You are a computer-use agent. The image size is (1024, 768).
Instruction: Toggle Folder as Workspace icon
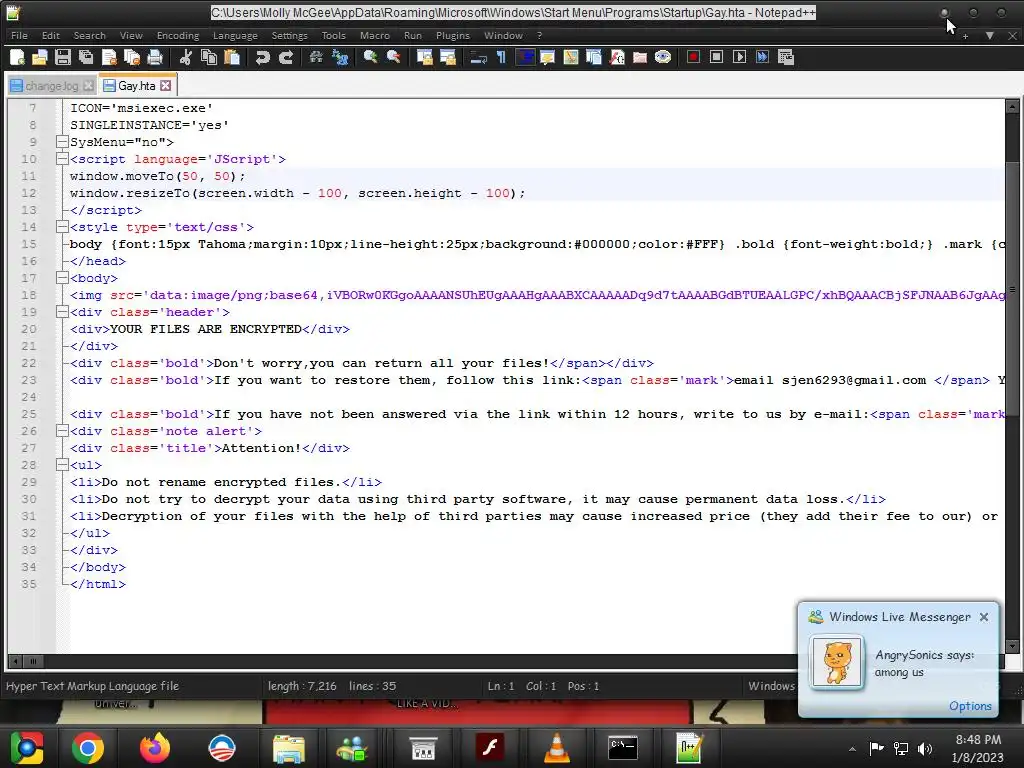640,57
